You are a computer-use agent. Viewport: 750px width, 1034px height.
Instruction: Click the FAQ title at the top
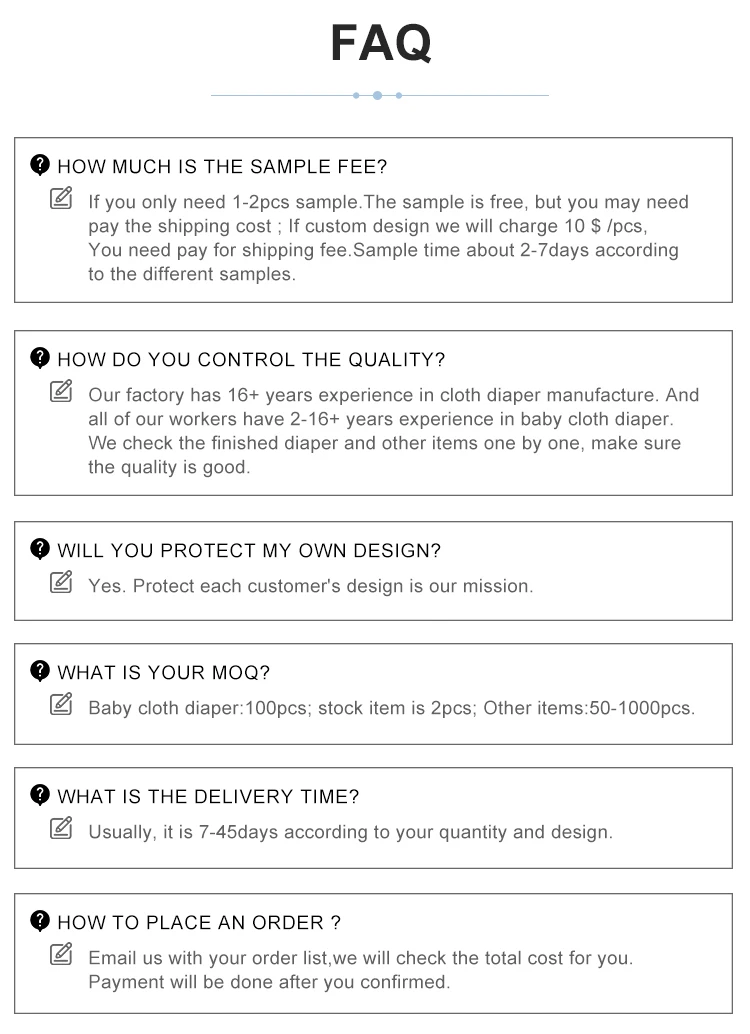(x=381, y=43)
